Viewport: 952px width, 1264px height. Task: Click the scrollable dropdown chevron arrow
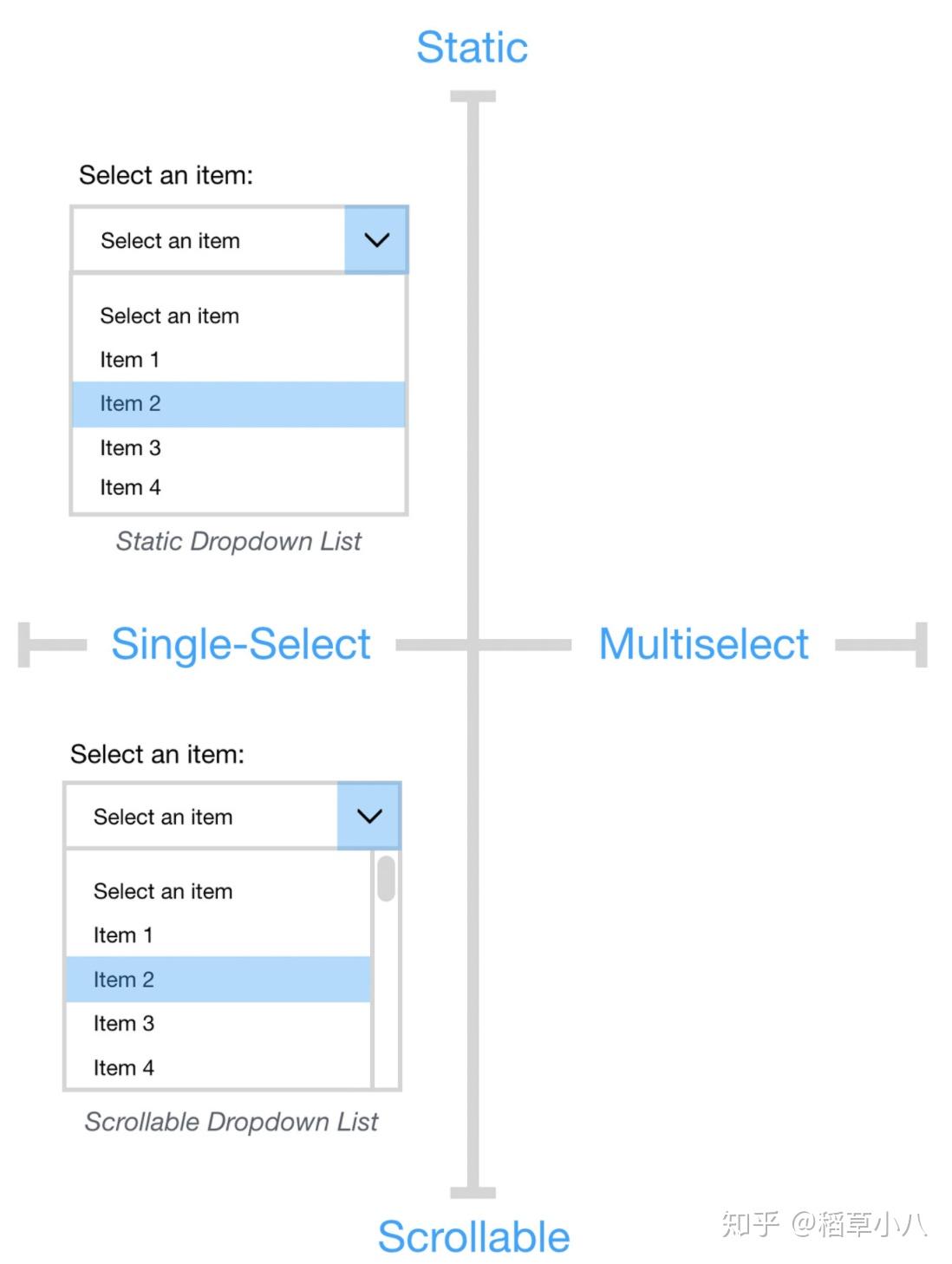point(369,816)
